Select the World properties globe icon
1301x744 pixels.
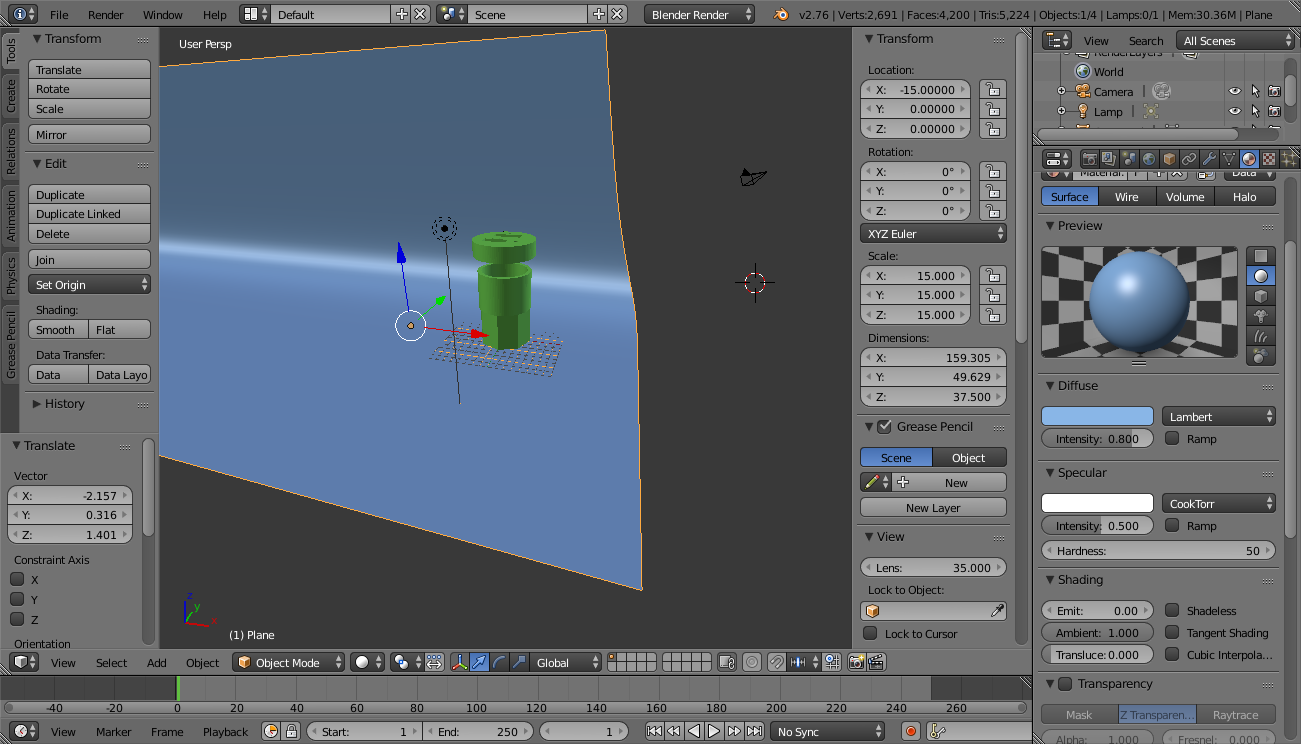(x=1148, y=158)
